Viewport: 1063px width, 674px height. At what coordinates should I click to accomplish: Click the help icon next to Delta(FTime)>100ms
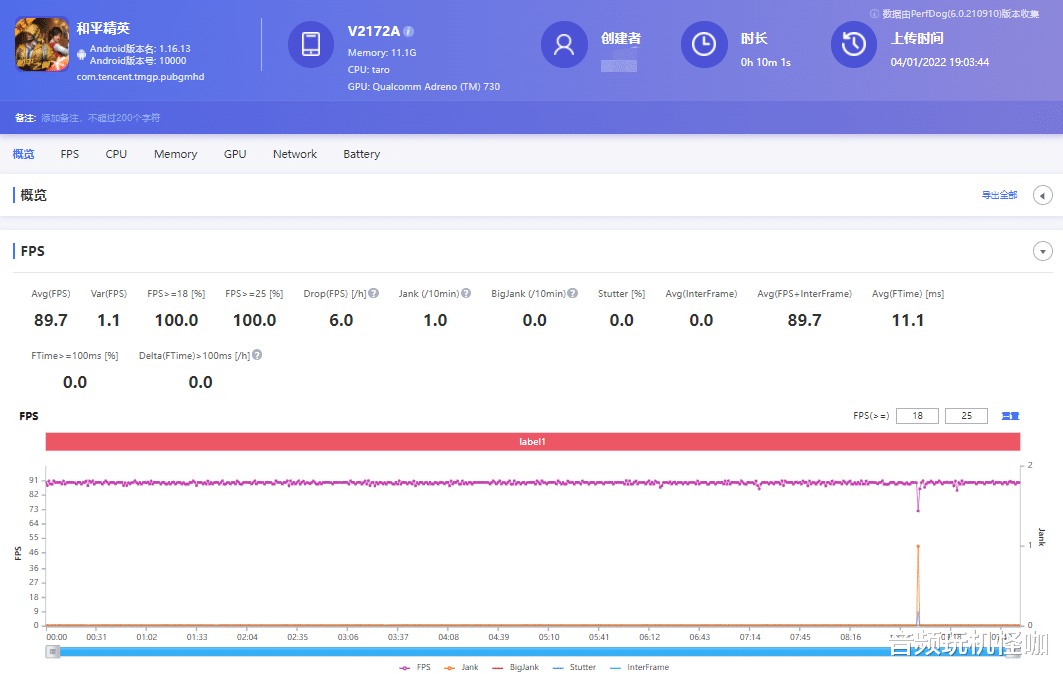coord(258,353)
